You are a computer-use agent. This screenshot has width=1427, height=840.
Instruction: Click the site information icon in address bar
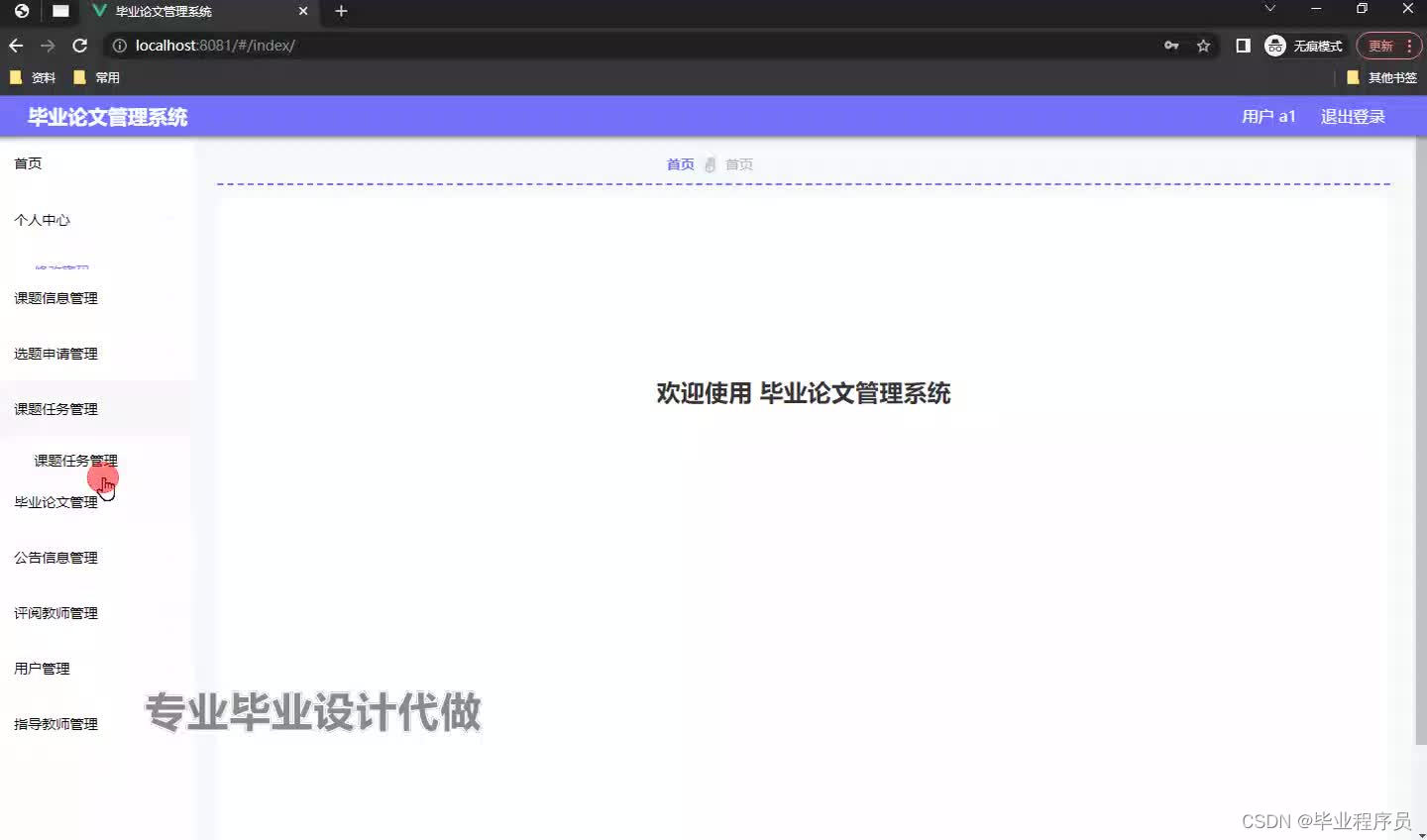coord(120,46)
